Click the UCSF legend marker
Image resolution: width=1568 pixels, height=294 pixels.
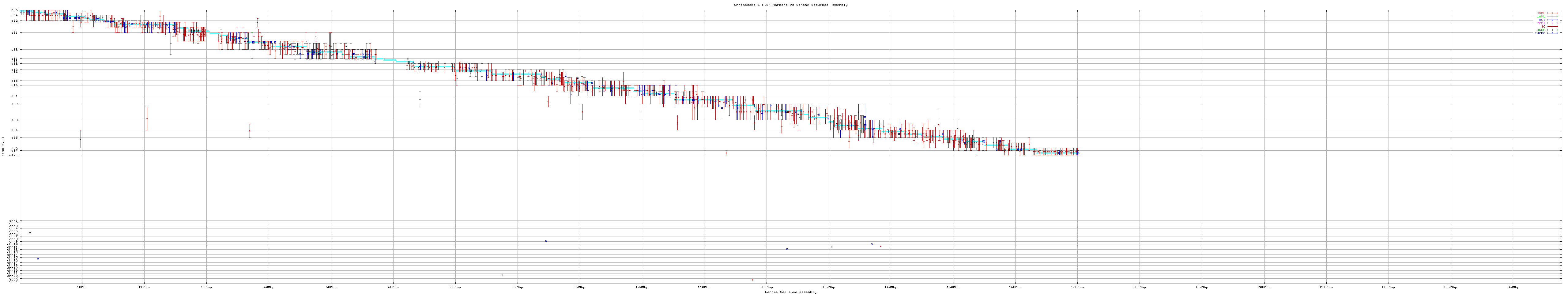1553,30
